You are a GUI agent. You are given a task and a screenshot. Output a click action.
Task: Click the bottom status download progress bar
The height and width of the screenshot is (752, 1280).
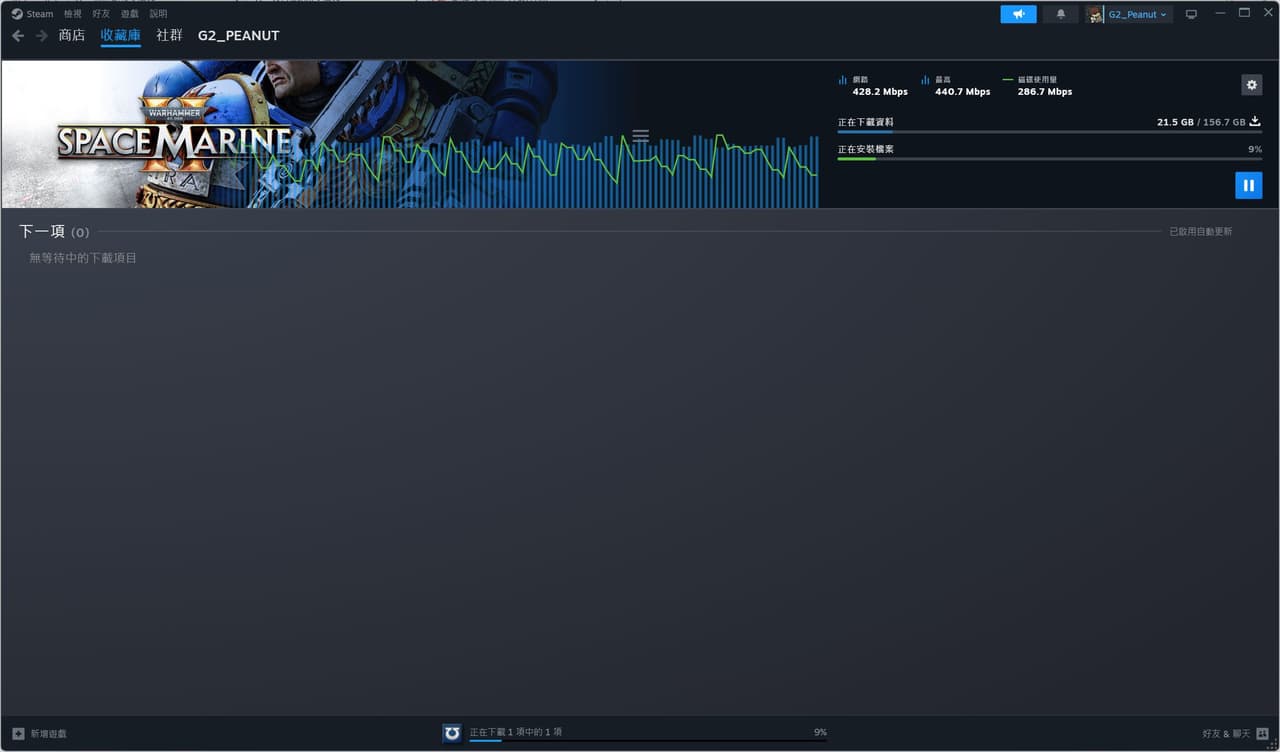pos(648,741)
